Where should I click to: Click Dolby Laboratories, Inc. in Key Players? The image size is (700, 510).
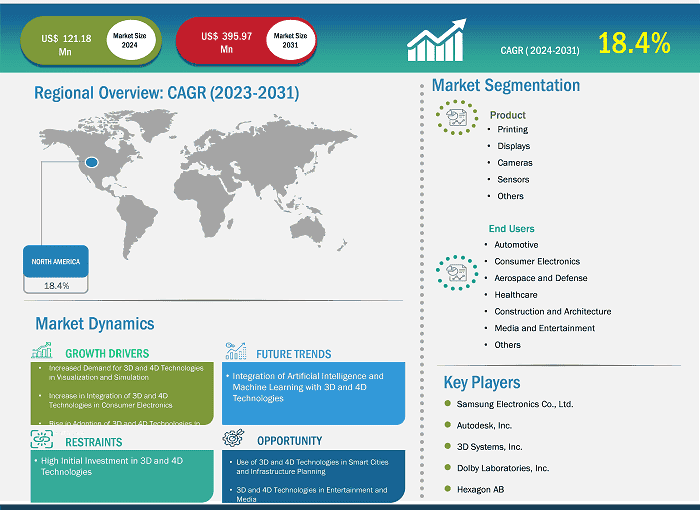click(x=503, y=468)
